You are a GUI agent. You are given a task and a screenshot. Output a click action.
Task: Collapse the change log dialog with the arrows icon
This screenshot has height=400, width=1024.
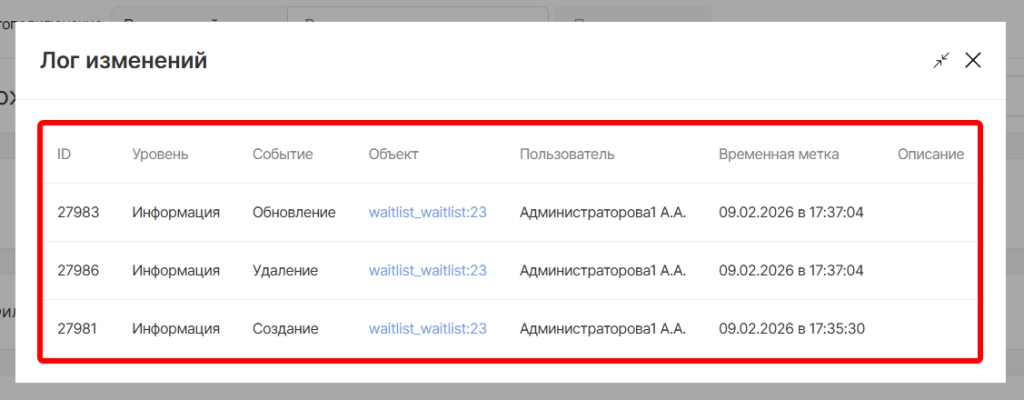pos(940,61)
